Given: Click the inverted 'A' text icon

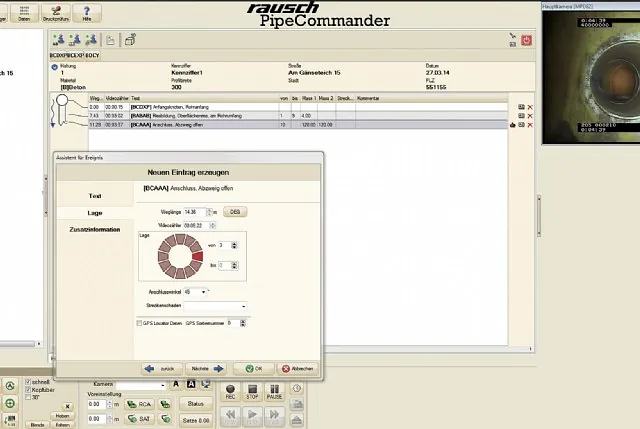Looking at the screenshot, I should click(191, 384).
